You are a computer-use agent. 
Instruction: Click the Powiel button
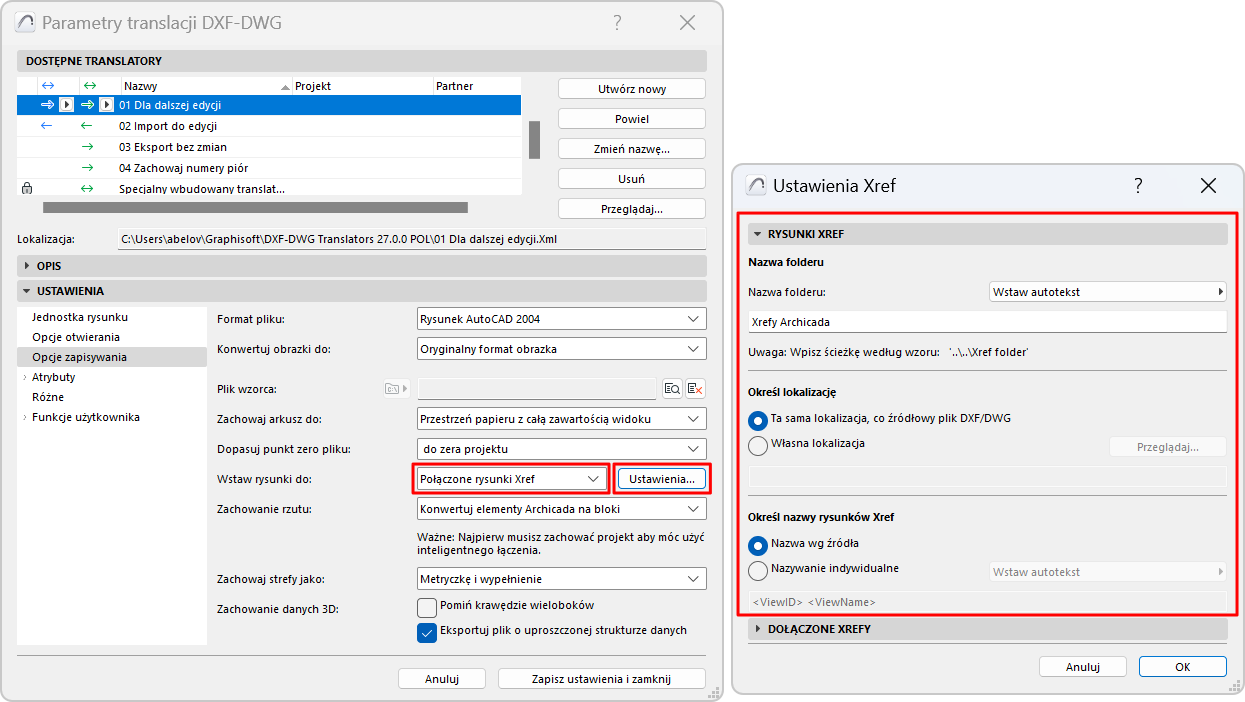pyautogui.click(x=632, y=119)
